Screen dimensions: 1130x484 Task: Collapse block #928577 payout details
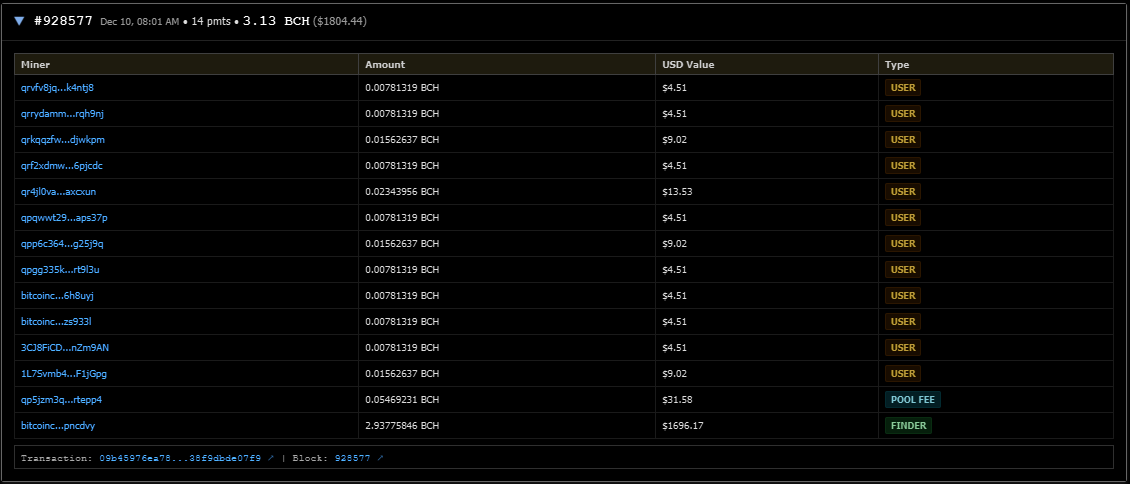click(x=19, y=21)
